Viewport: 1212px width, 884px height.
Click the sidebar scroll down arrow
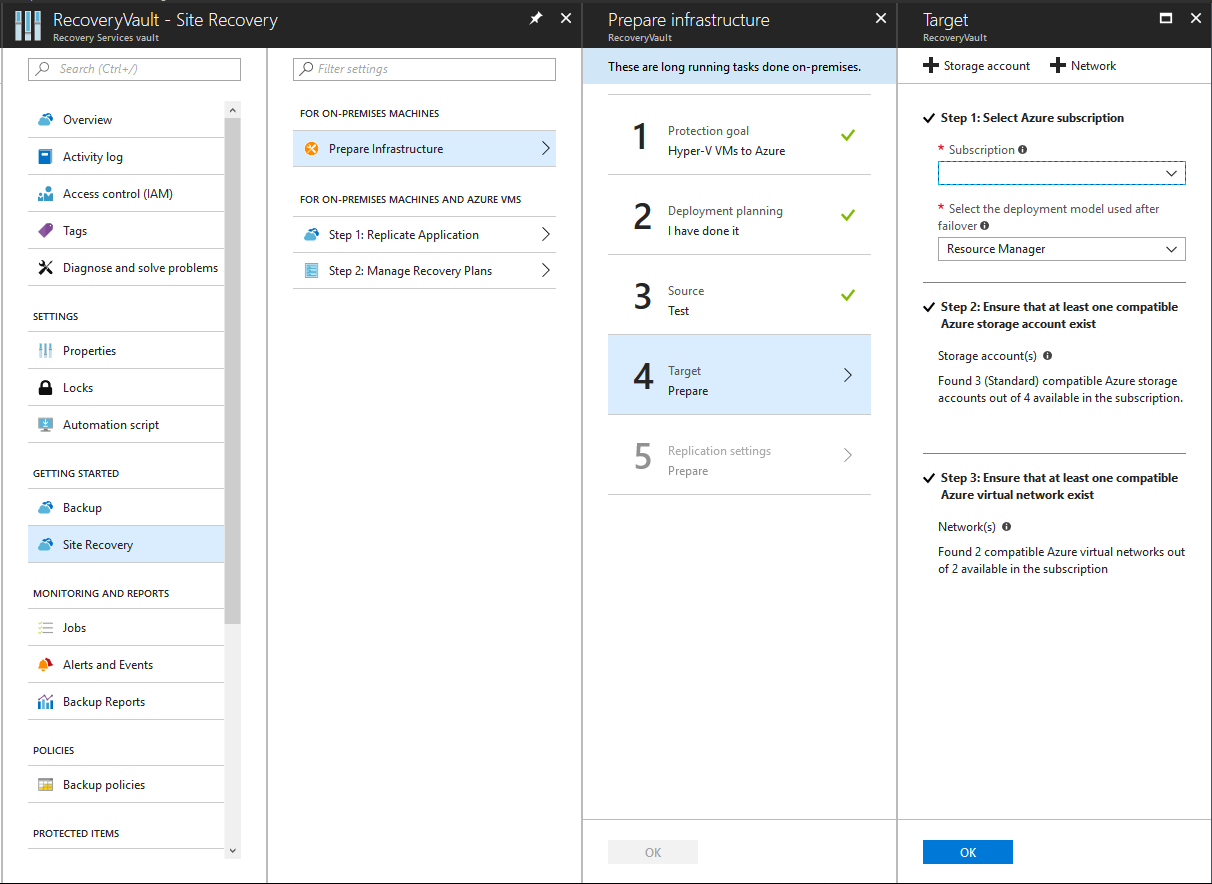pyautogui.click(x=233, y=851)
